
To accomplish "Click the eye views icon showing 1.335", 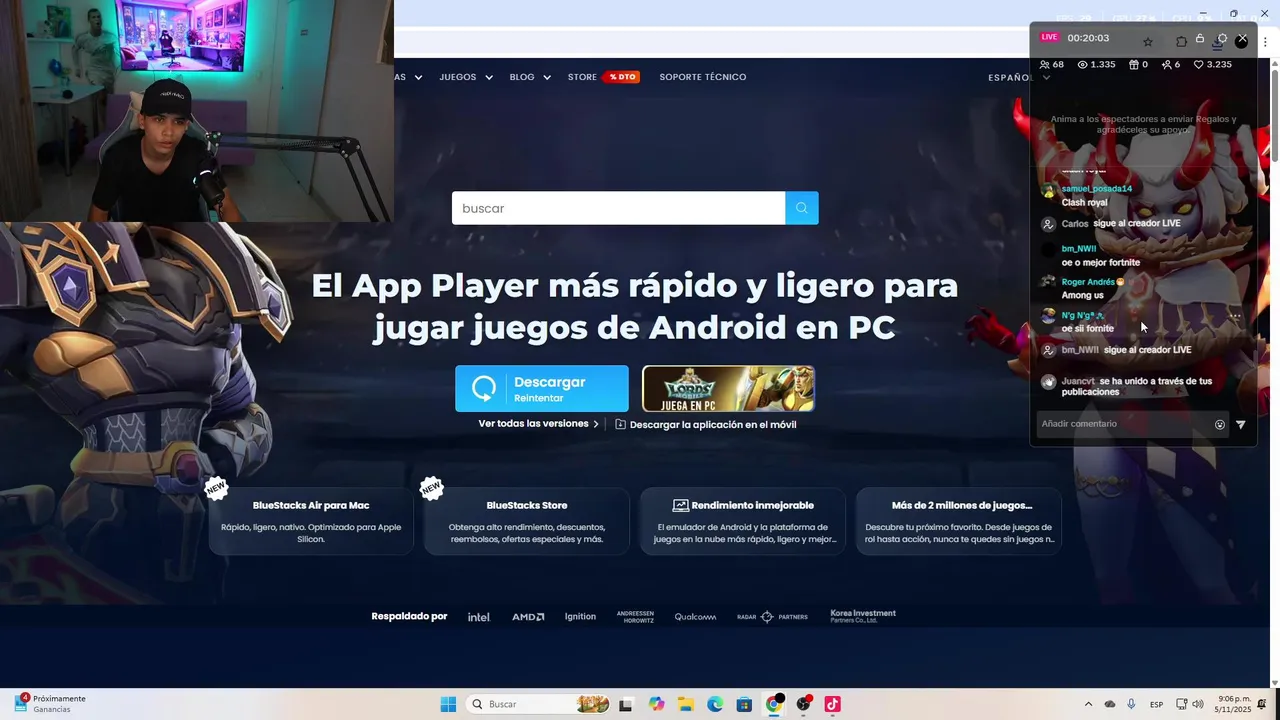I will 1082,65.
